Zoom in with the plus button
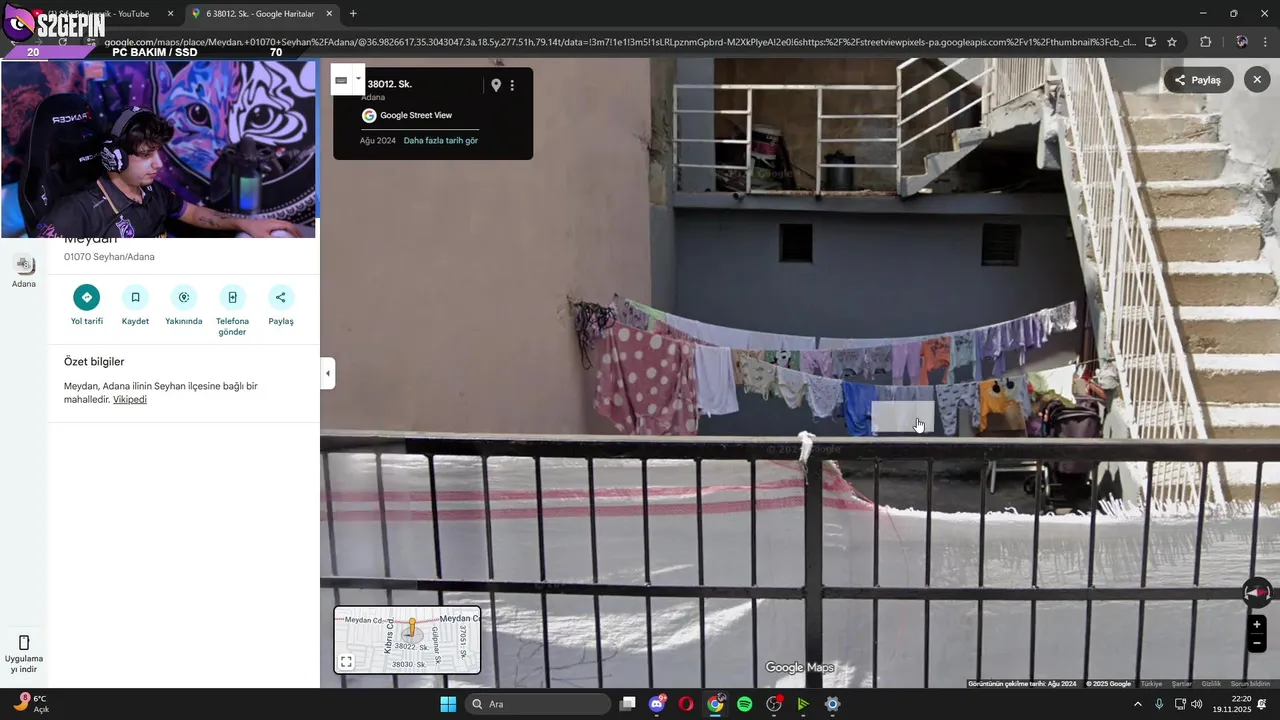 pos(1257,625)
